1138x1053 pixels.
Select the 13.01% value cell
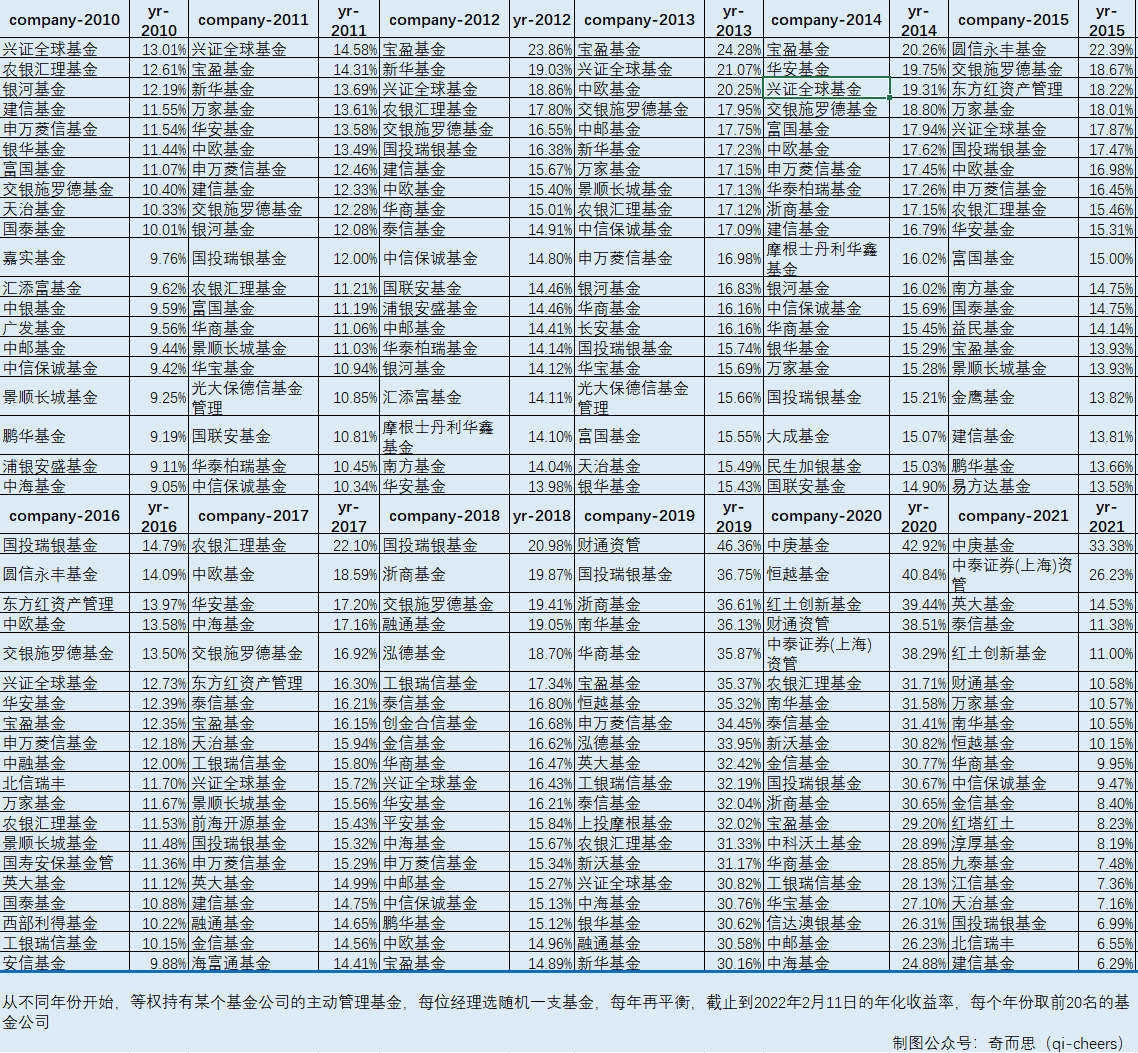point(159,49)
